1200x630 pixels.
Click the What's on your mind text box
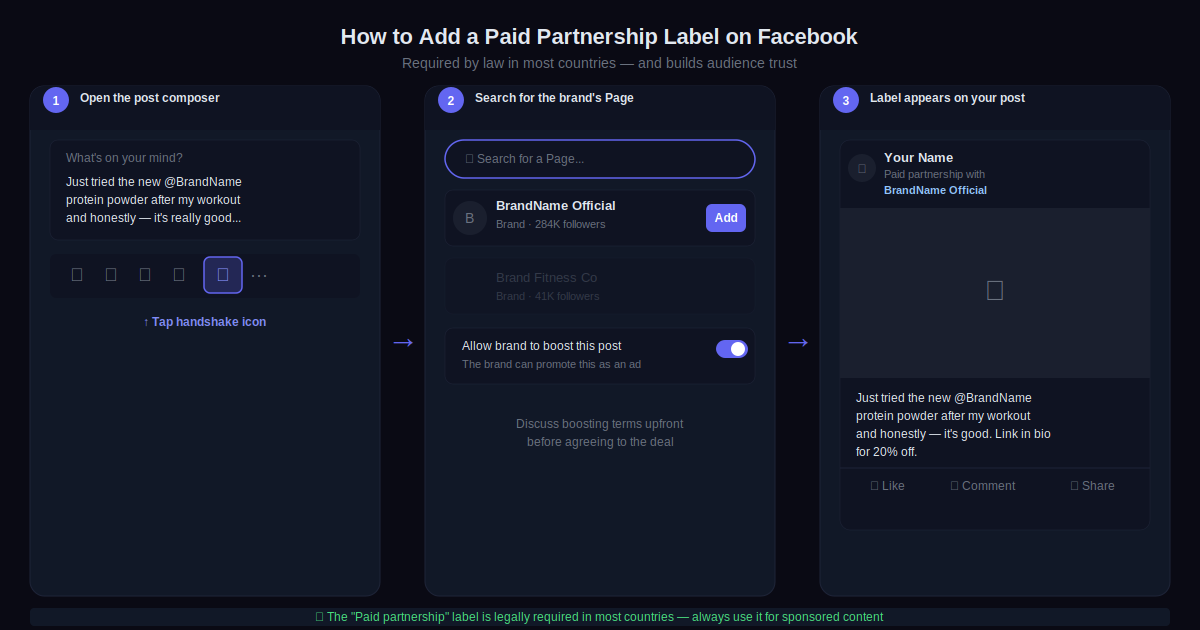pos(205,189)
